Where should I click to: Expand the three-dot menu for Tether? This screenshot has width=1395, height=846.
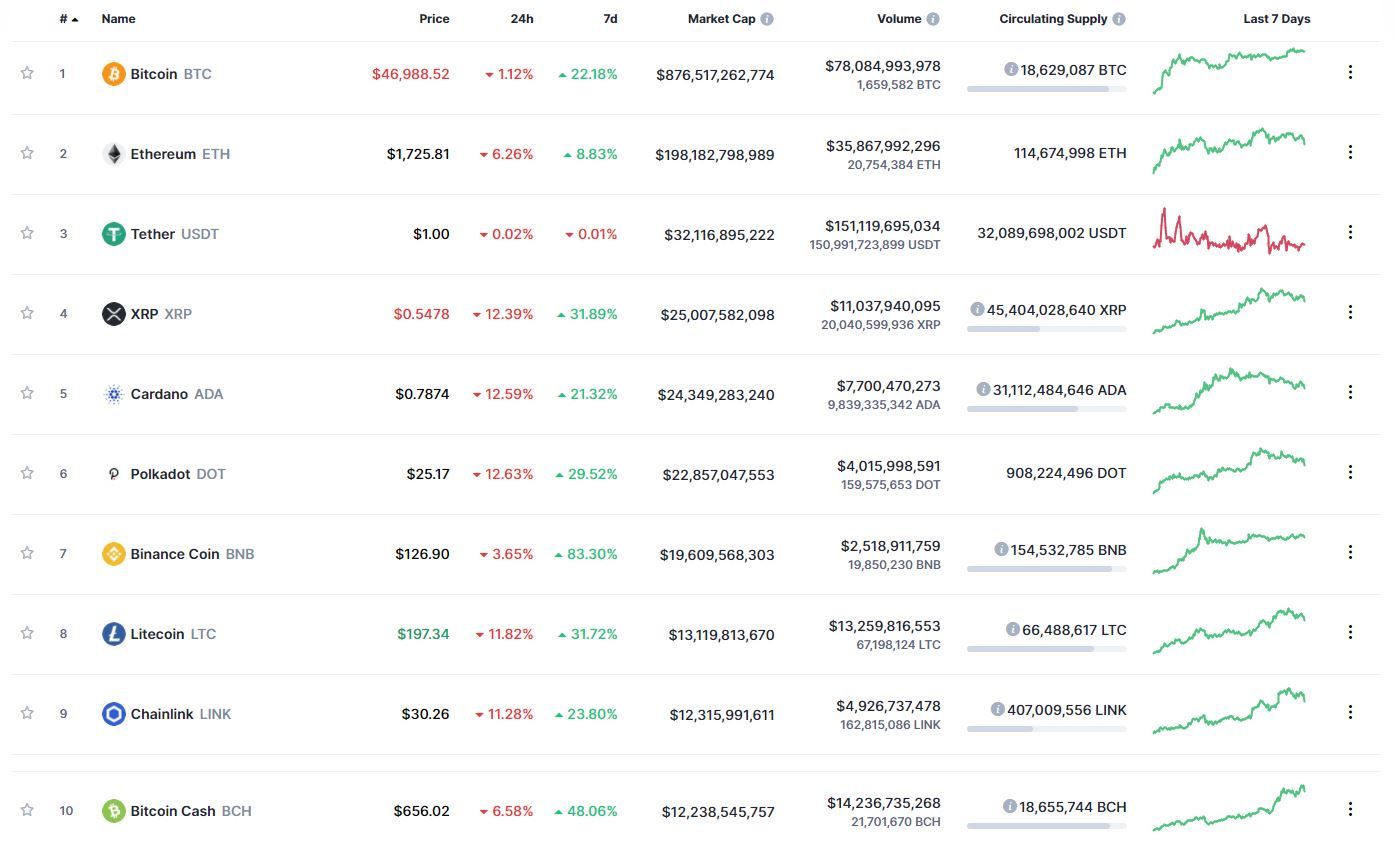[1350, 232]
